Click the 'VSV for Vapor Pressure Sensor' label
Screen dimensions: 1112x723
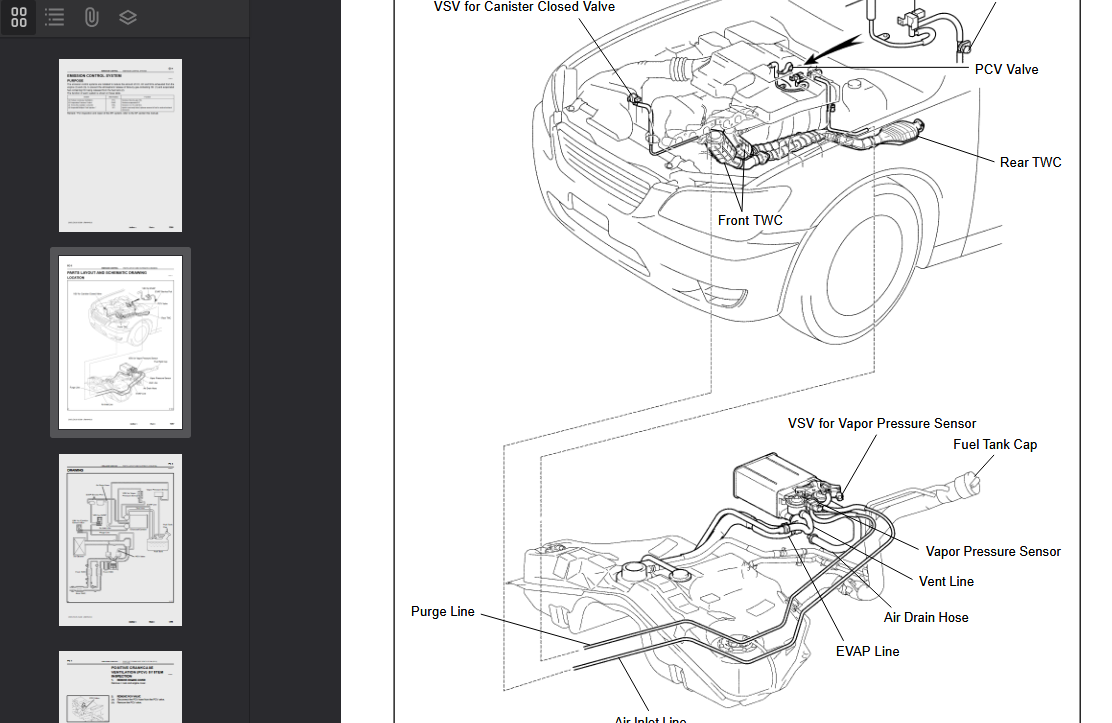[882, 424]
